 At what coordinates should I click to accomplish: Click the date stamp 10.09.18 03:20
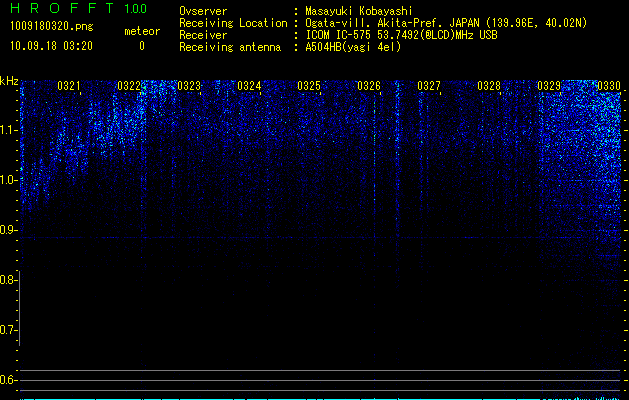point(51,46)
